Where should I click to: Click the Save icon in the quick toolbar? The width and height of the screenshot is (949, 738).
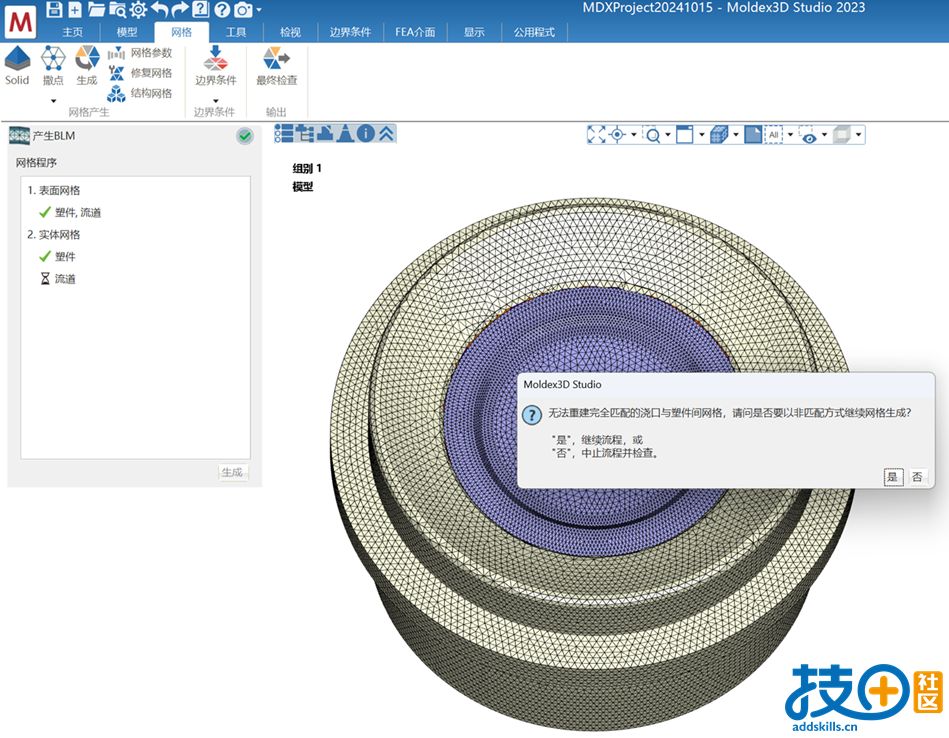tap(54, 9)
